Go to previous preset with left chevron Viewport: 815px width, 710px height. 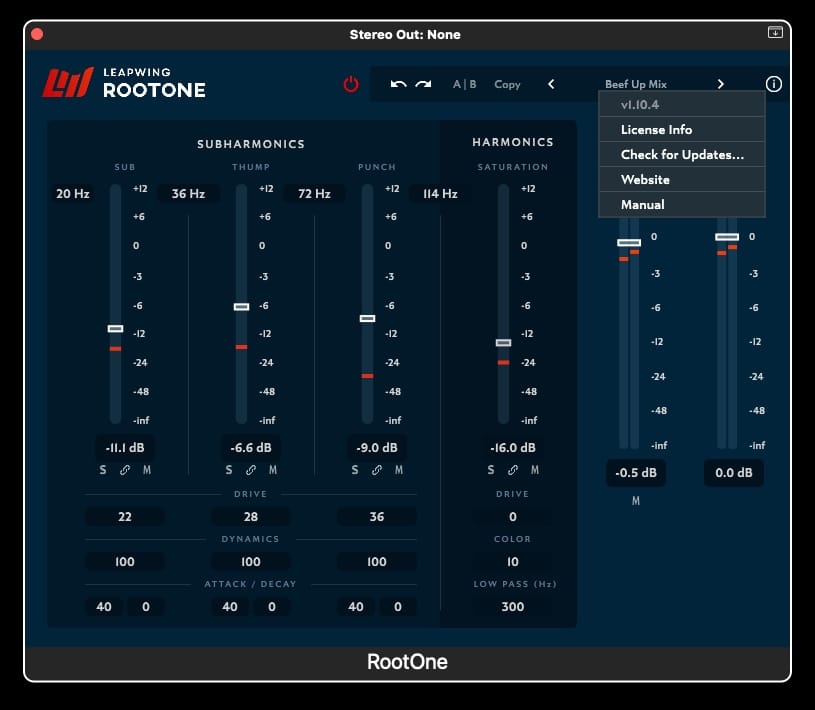click(x=551, y=84)
